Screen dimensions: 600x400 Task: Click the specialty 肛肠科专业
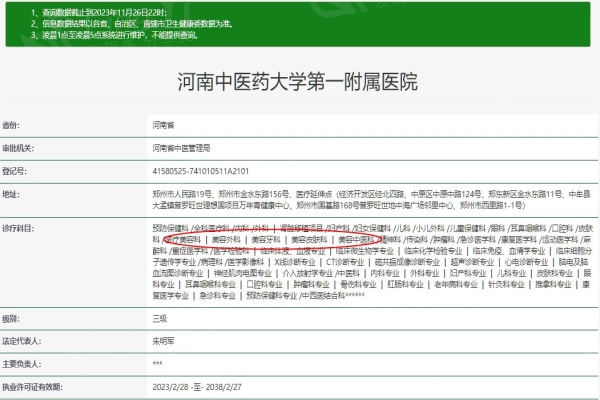coord(406,284)
